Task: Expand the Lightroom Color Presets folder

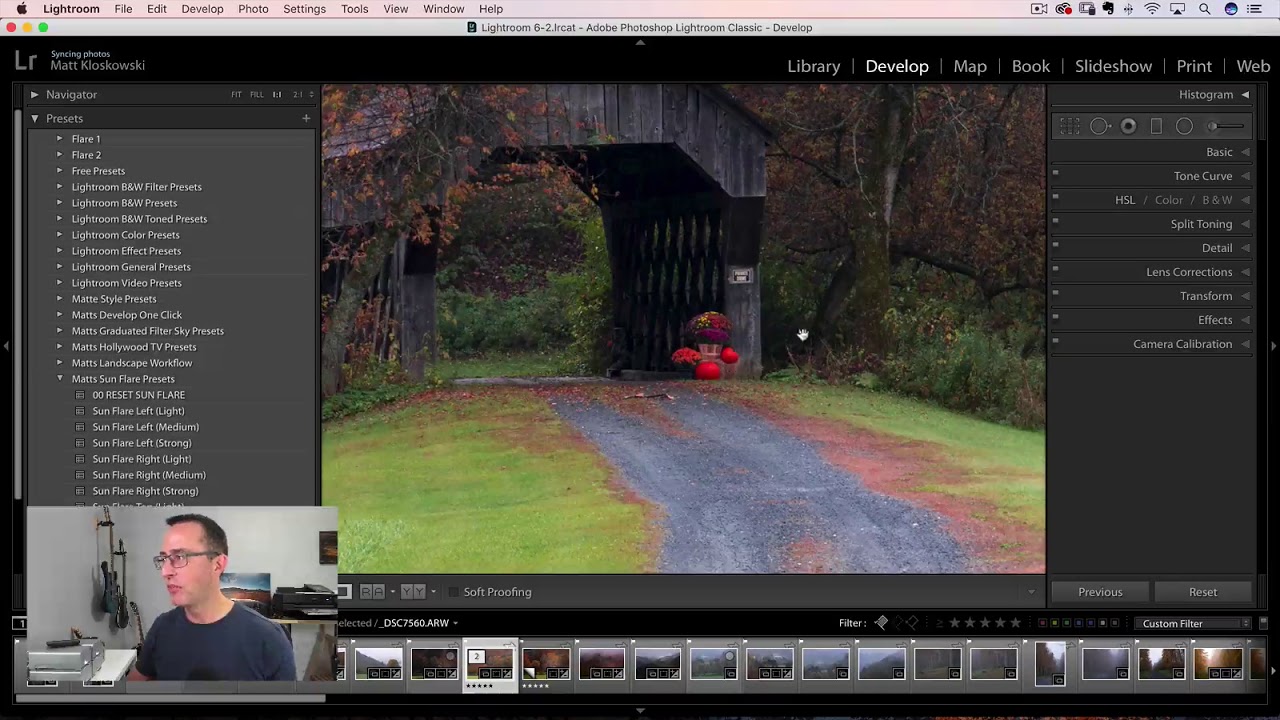Action: tap(59, 235)
